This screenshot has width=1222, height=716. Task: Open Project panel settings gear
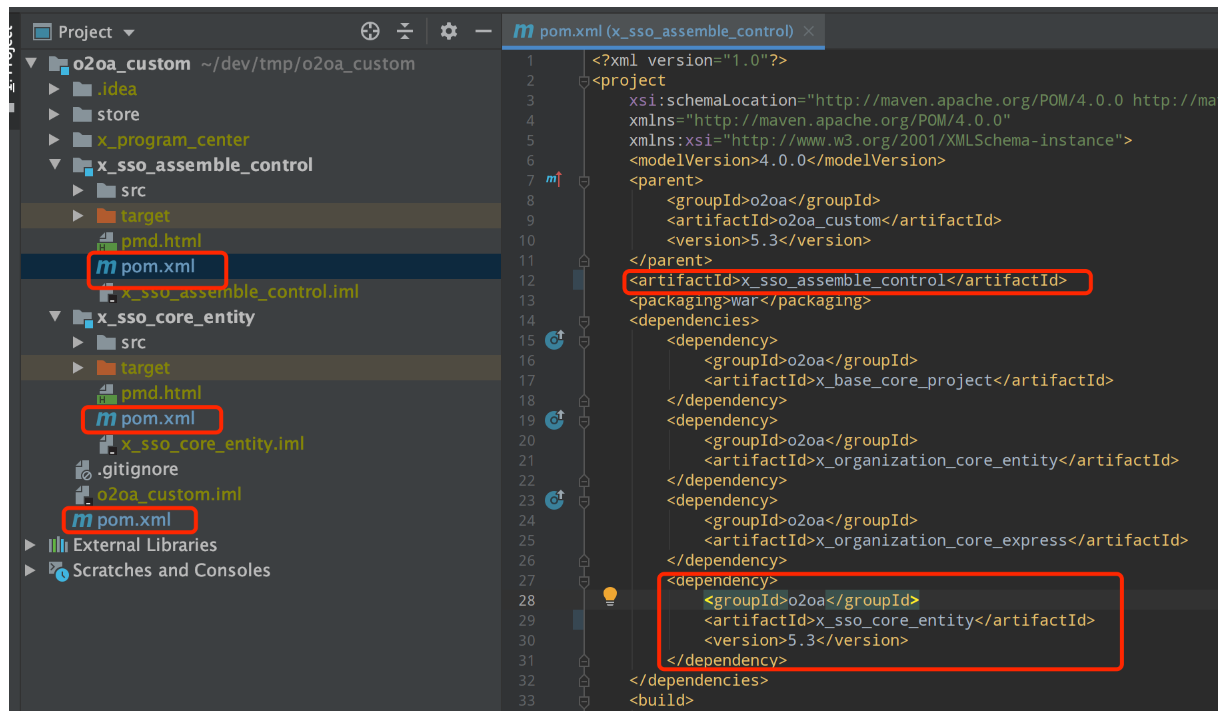[449, 31]
